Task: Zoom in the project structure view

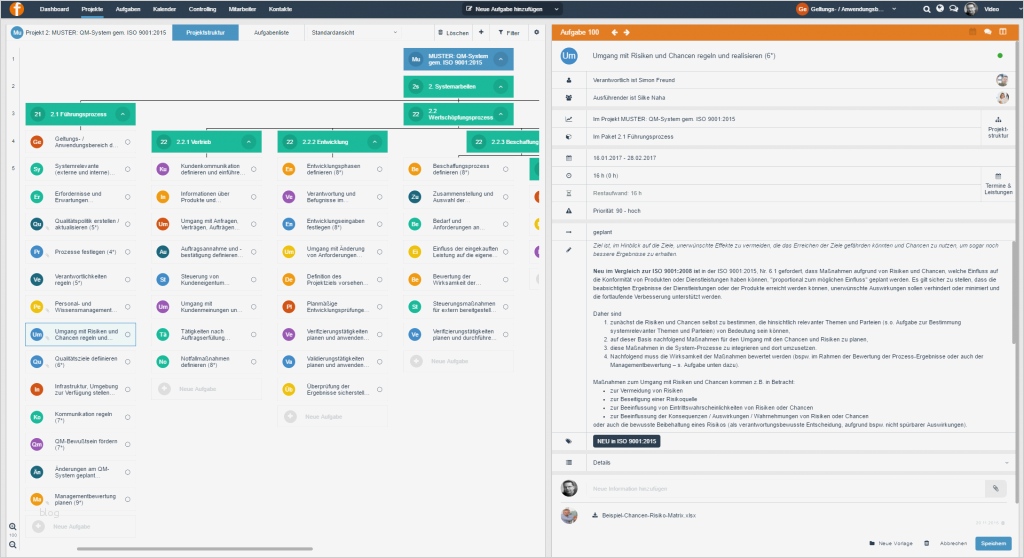Action: (12, 527)
